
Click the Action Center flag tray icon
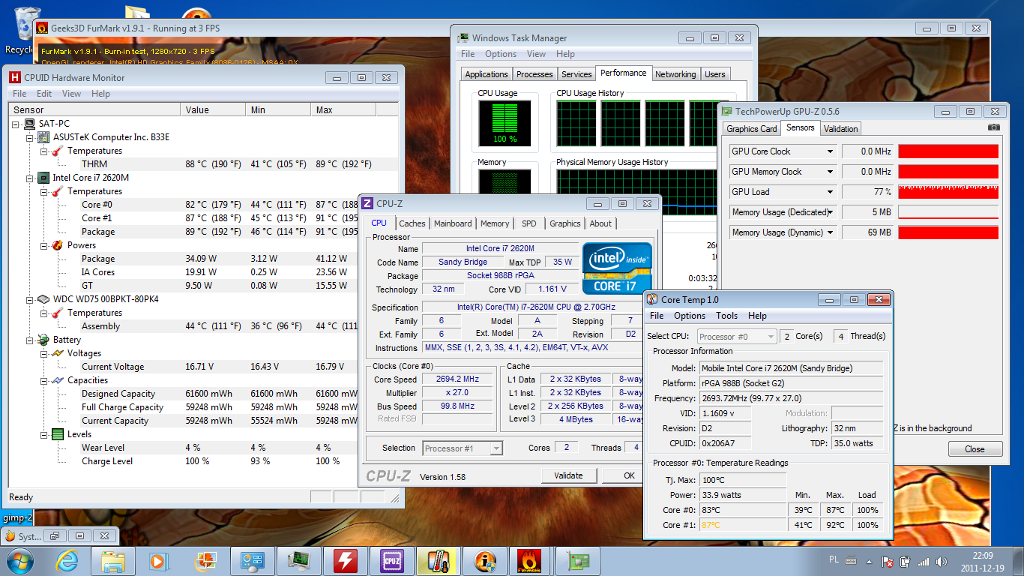[x=887, y=562]
